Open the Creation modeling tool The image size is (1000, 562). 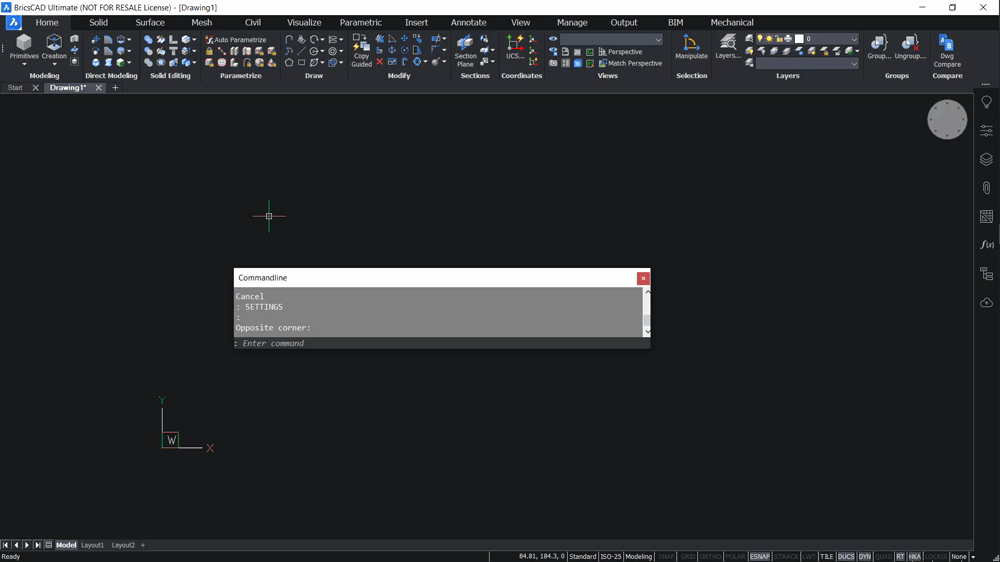(x=54, y=47)
